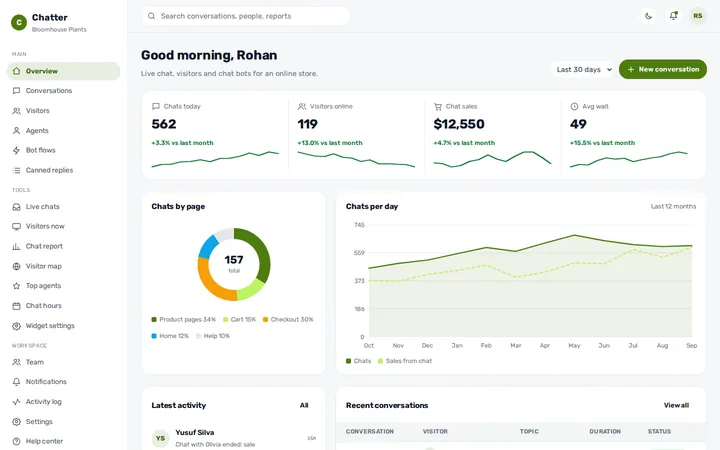This screenshot has height=450, width=720.
Task: Sort by the STATUS column header
Action: pyautogui.click(x=659, y=432)
